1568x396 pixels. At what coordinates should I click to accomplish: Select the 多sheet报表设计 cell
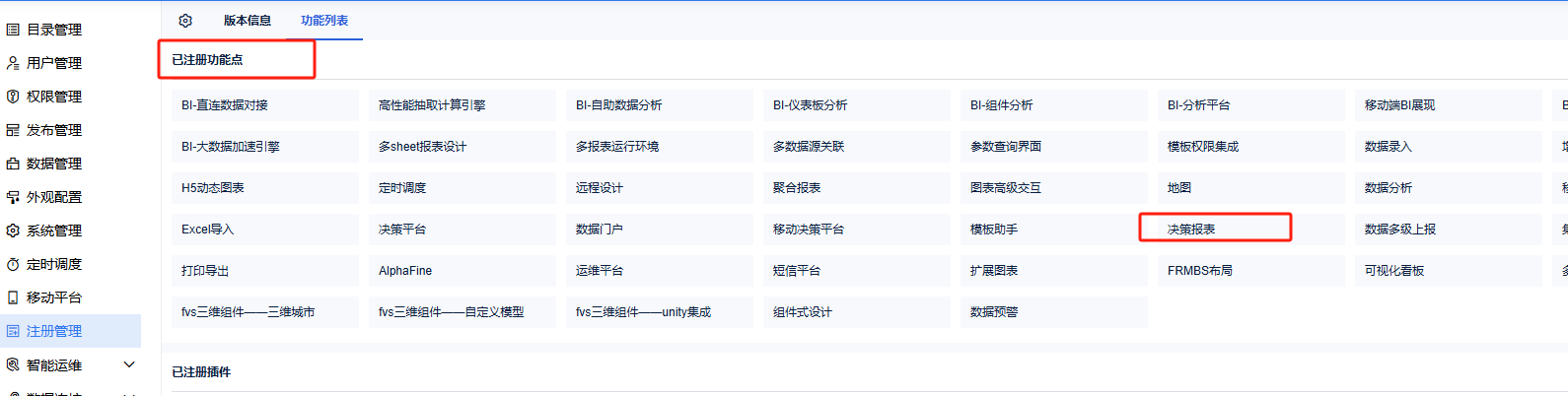coord(463,147)
